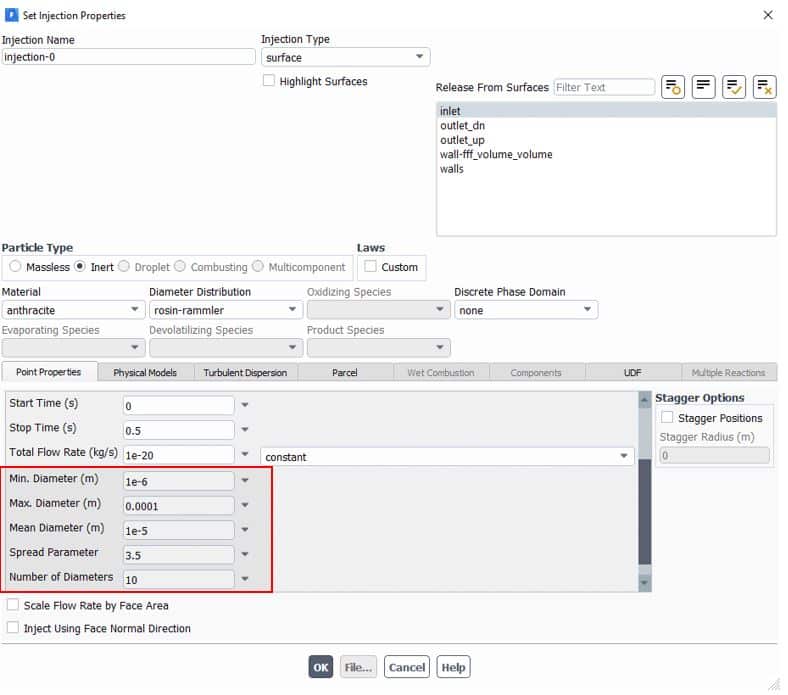Screen dimensions: 788x695
Task: Click the deselect-all surfaces X list icon
Action: [765, 87]
